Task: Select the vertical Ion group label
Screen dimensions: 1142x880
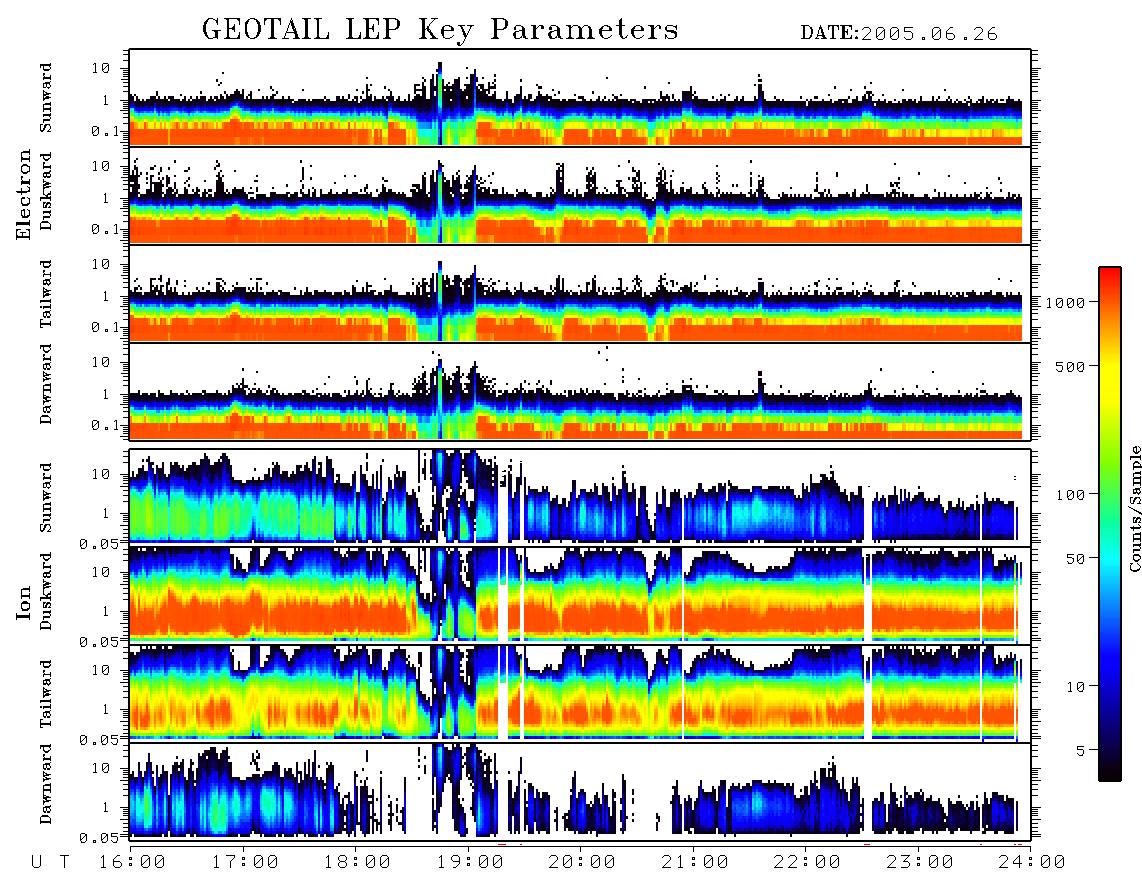Action: click(24, 602)
